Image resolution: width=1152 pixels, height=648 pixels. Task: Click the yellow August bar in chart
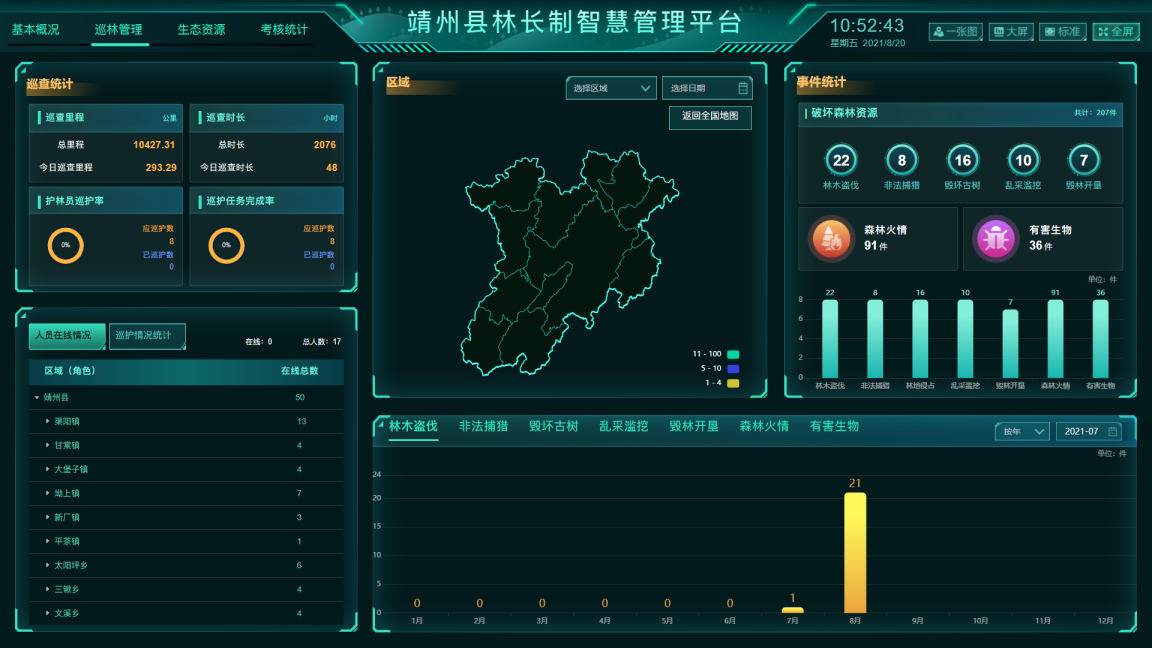click(x=855, y=553)
